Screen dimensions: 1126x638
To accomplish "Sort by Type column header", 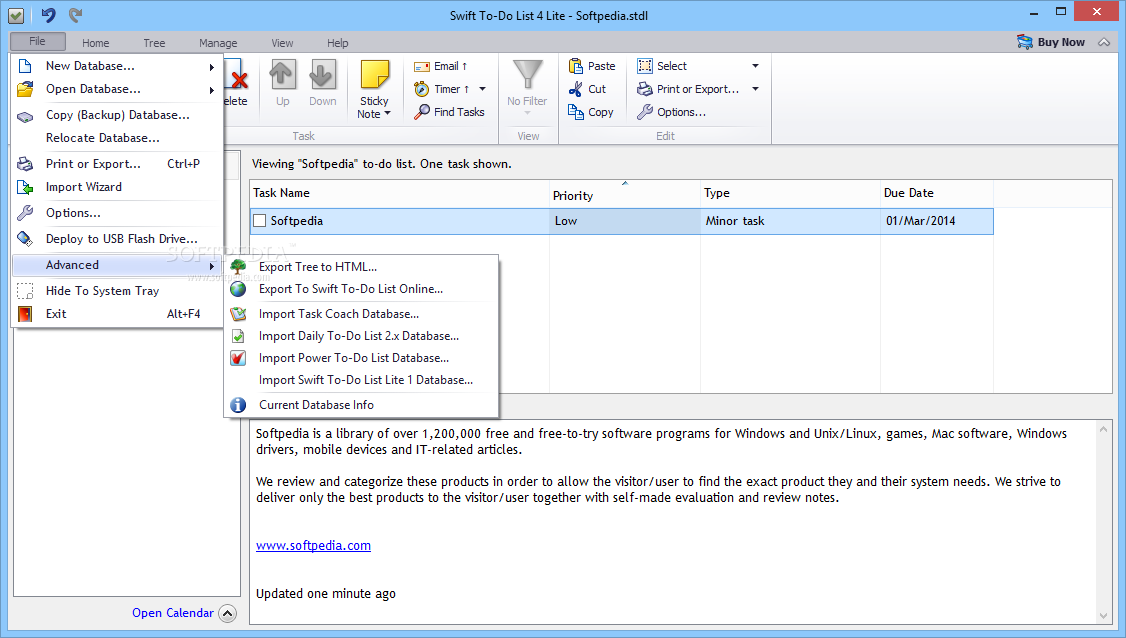I will pyautogui.click(x=791, y=193).
